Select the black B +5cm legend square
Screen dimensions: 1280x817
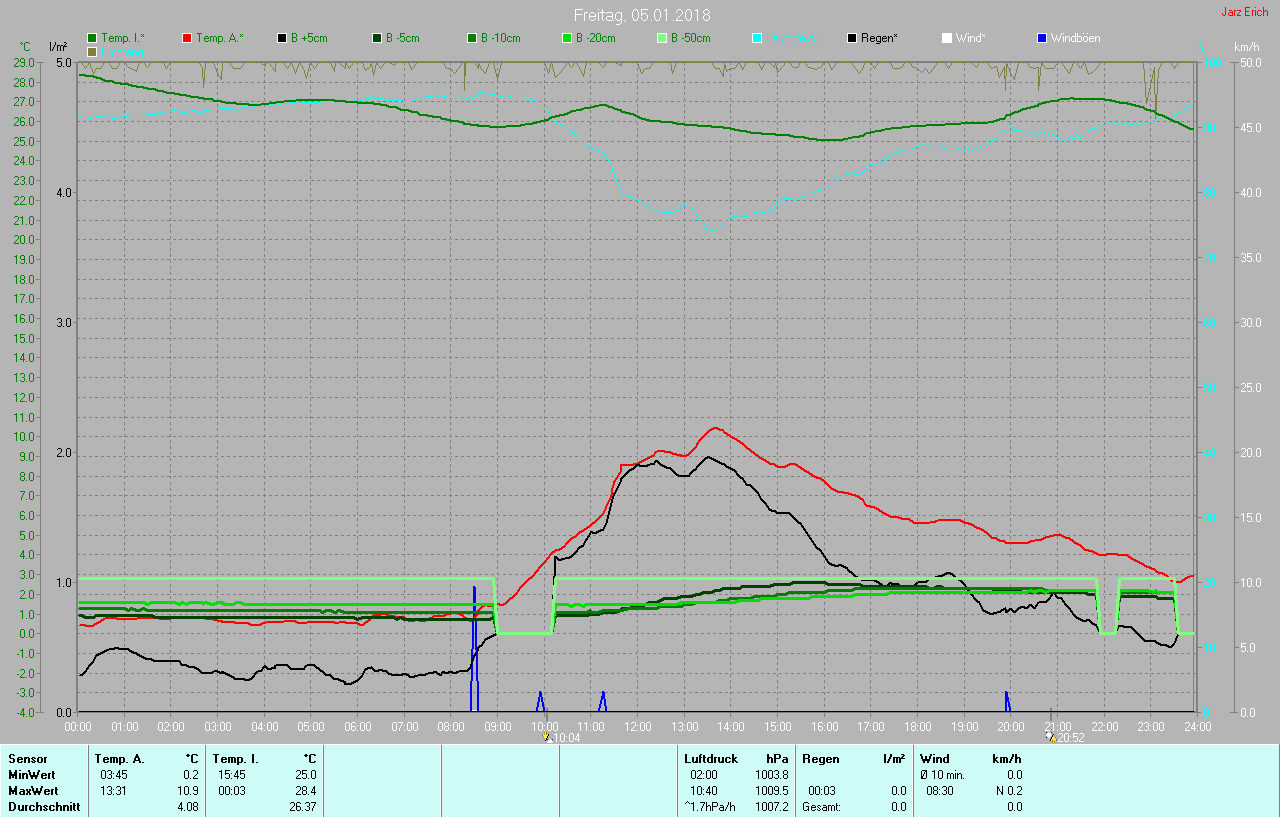(x=282, y=38)
